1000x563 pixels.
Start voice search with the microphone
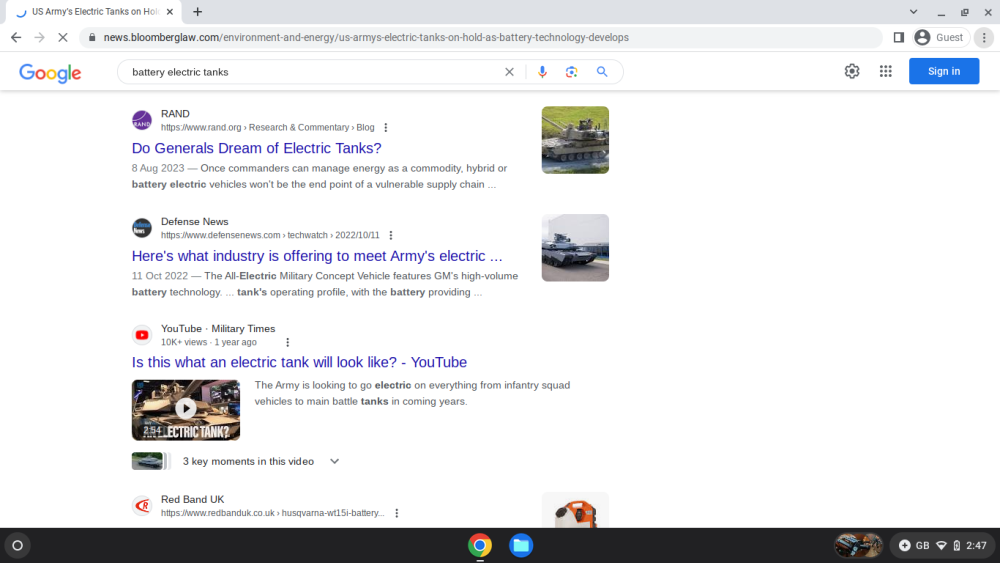click(542, 72)
